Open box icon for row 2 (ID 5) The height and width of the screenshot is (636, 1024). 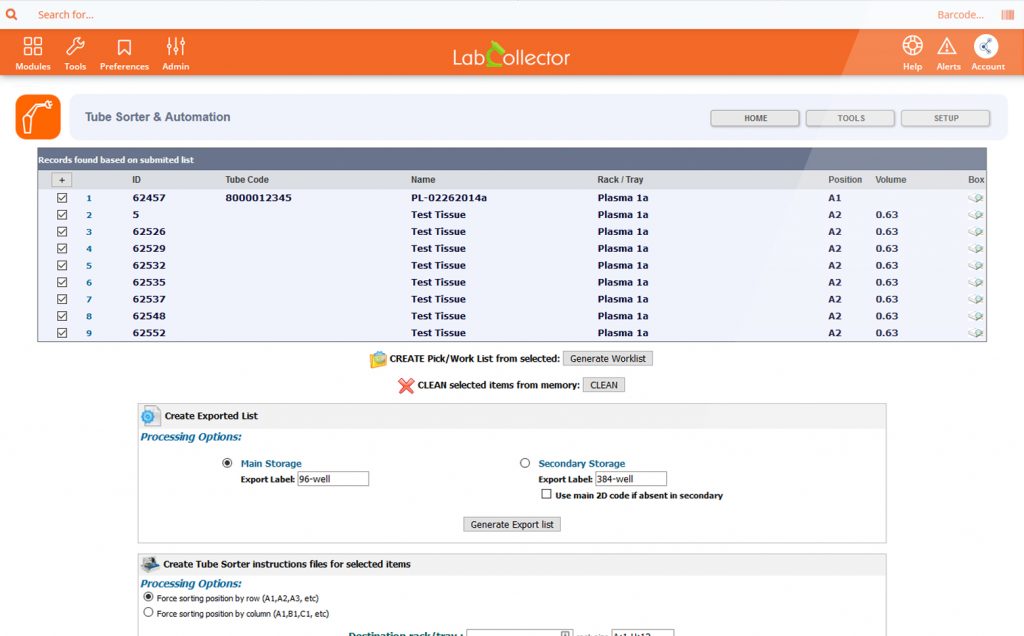976,215
